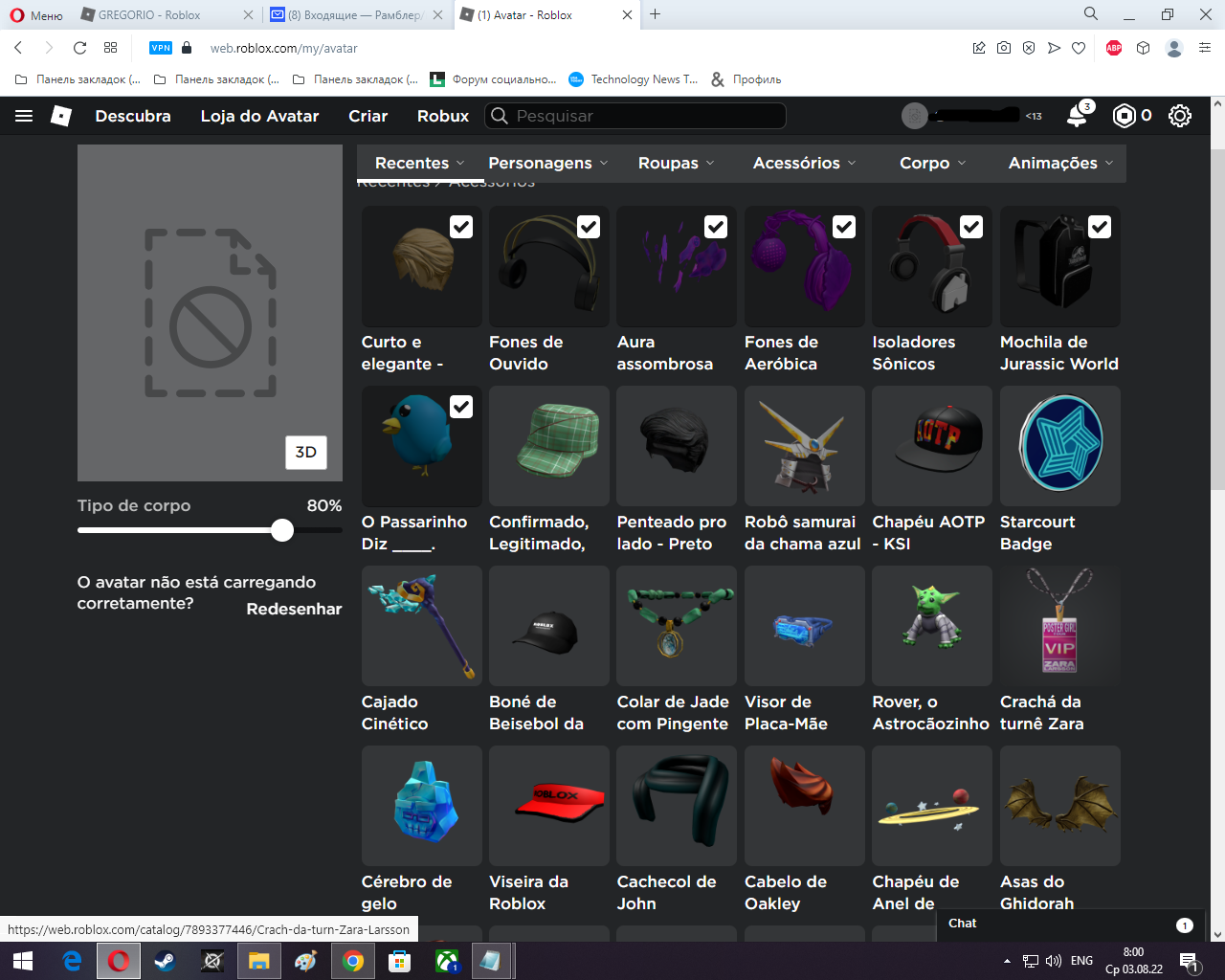Expand the Animações dropdown tab
Screen dimensions: 1225x980
tap(1061, 163)
